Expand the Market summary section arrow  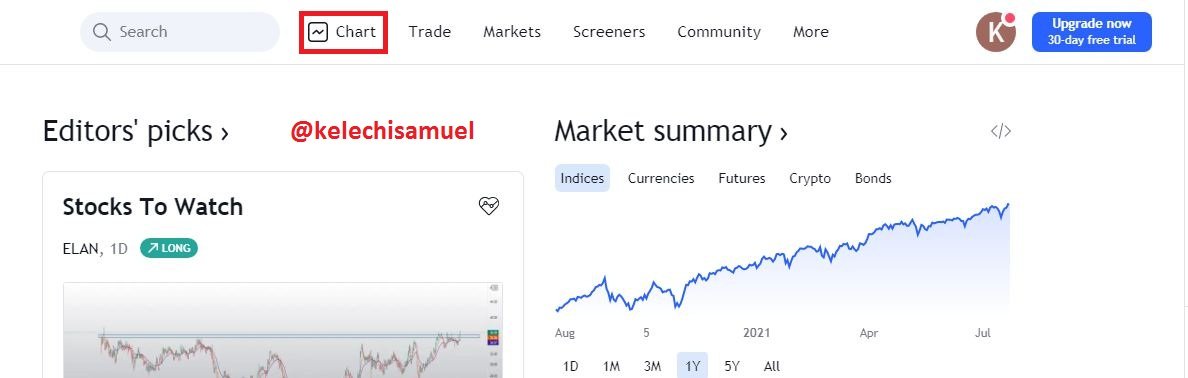[783, 133]
